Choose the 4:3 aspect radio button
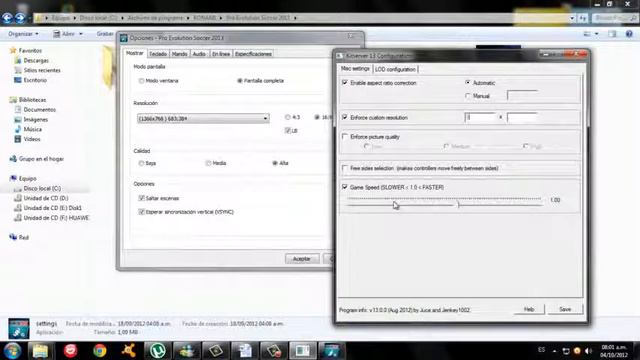640x360 pixels. 288,117
